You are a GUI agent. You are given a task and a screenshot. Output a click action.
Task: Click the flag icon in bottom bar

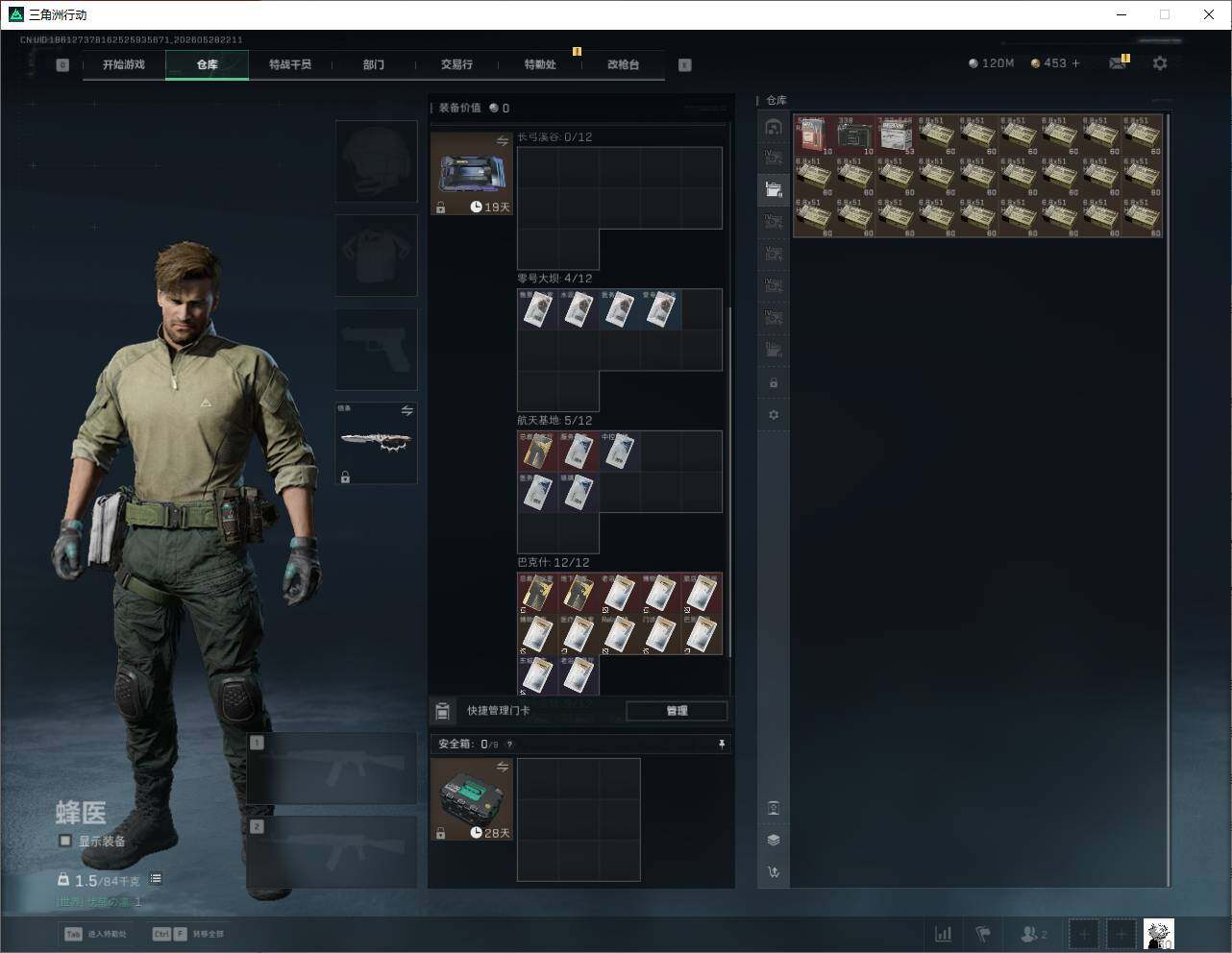[x=983, y=934]
